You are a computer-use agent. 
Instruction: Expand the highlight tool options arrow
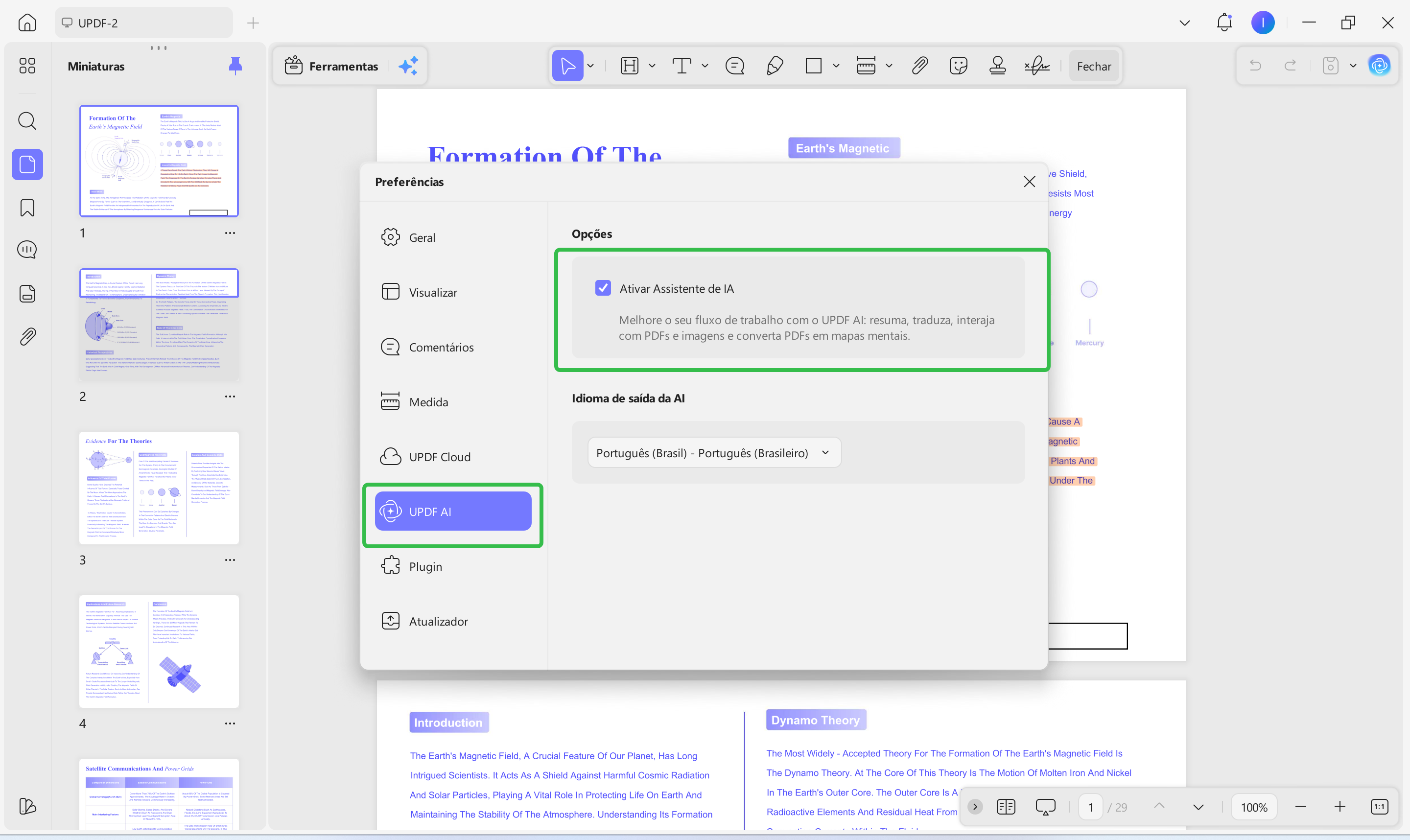(x=652, y=66)
